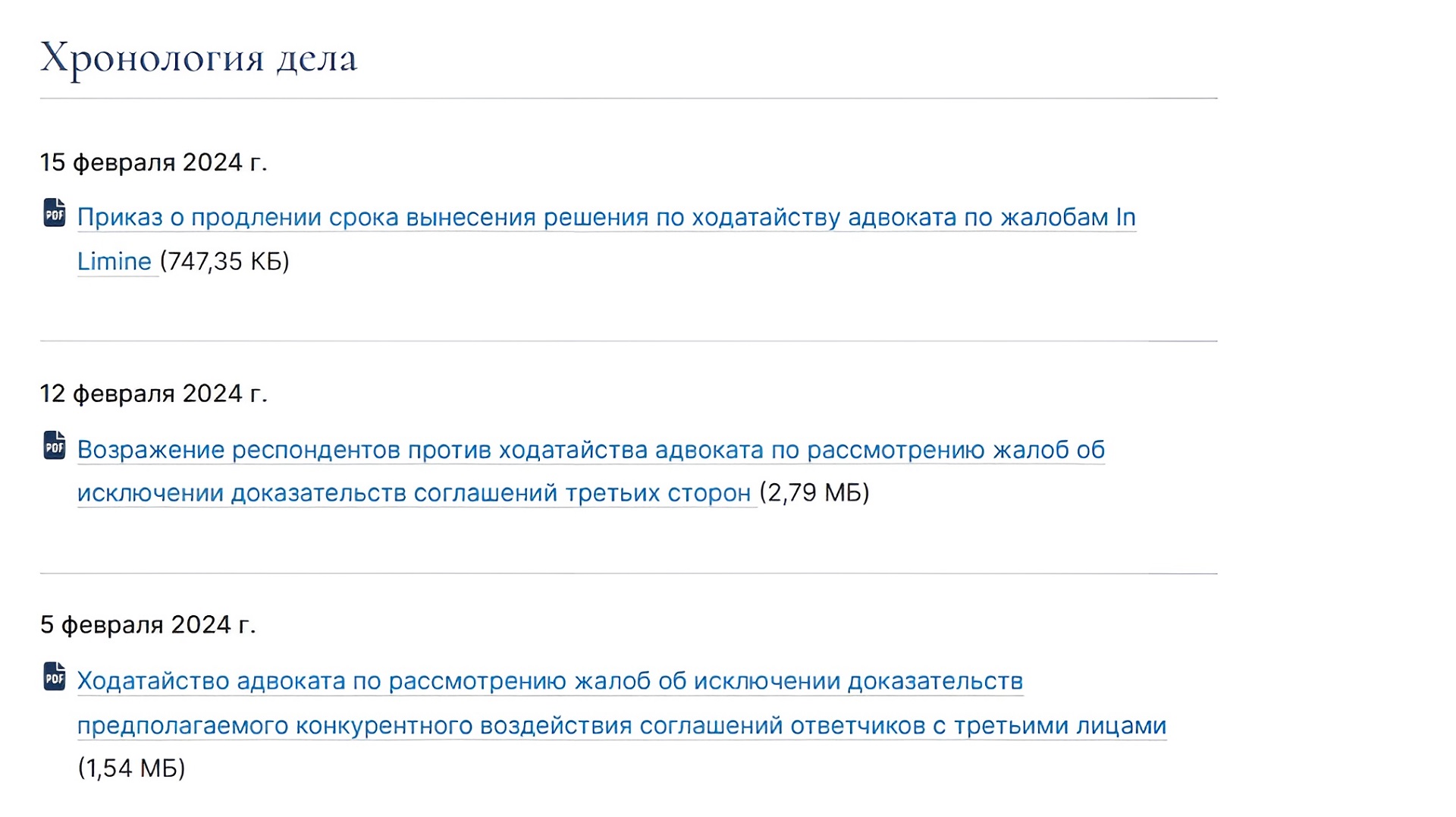Viewport: 1456px width, 817px height.
Task: Click the file size '(747,35 КБ)'
Action: (x=224, y=262)
